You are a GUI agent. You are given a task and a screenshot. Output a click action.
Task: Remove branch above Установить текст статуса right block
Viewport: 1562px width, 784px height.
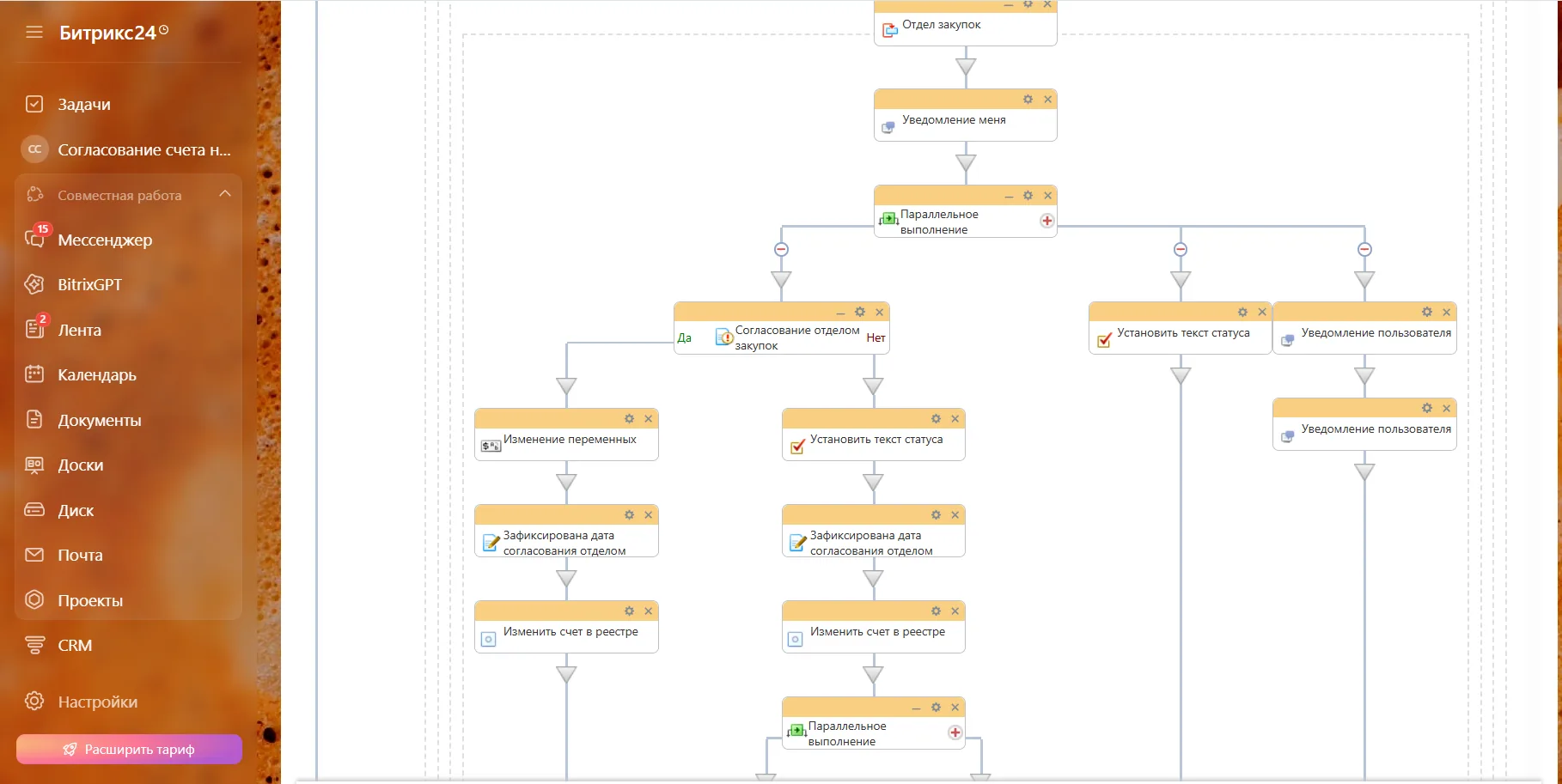point(1181,249)
